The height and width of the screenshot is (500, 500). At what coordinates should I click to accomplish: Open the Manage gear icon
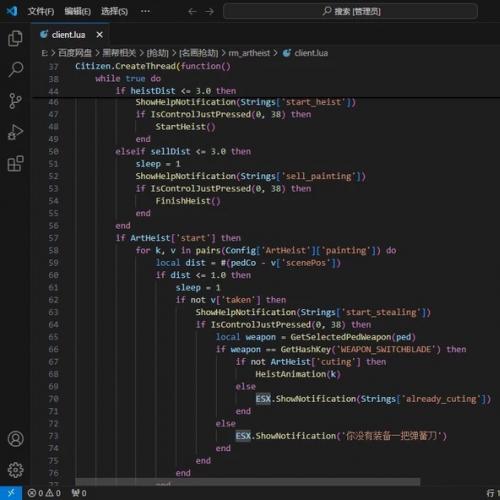[15, 470]
